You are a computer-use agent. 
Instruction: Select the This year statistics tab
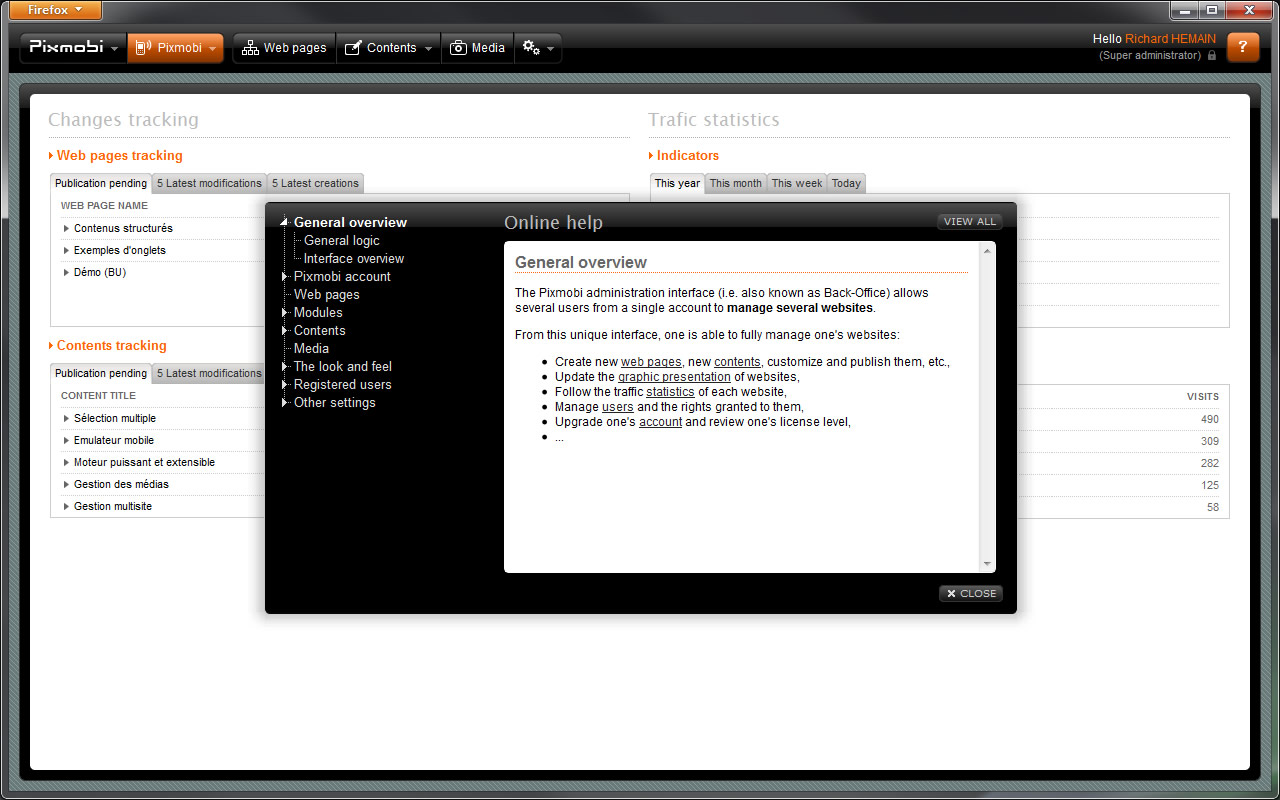coord(677,183)
